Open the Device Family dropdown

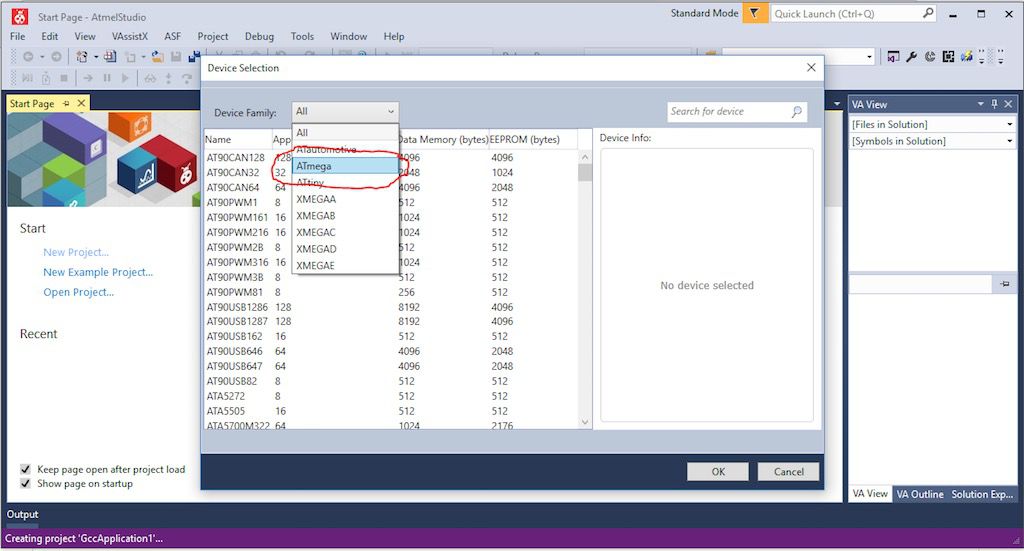pyautogui.click(x=345, y=112)
